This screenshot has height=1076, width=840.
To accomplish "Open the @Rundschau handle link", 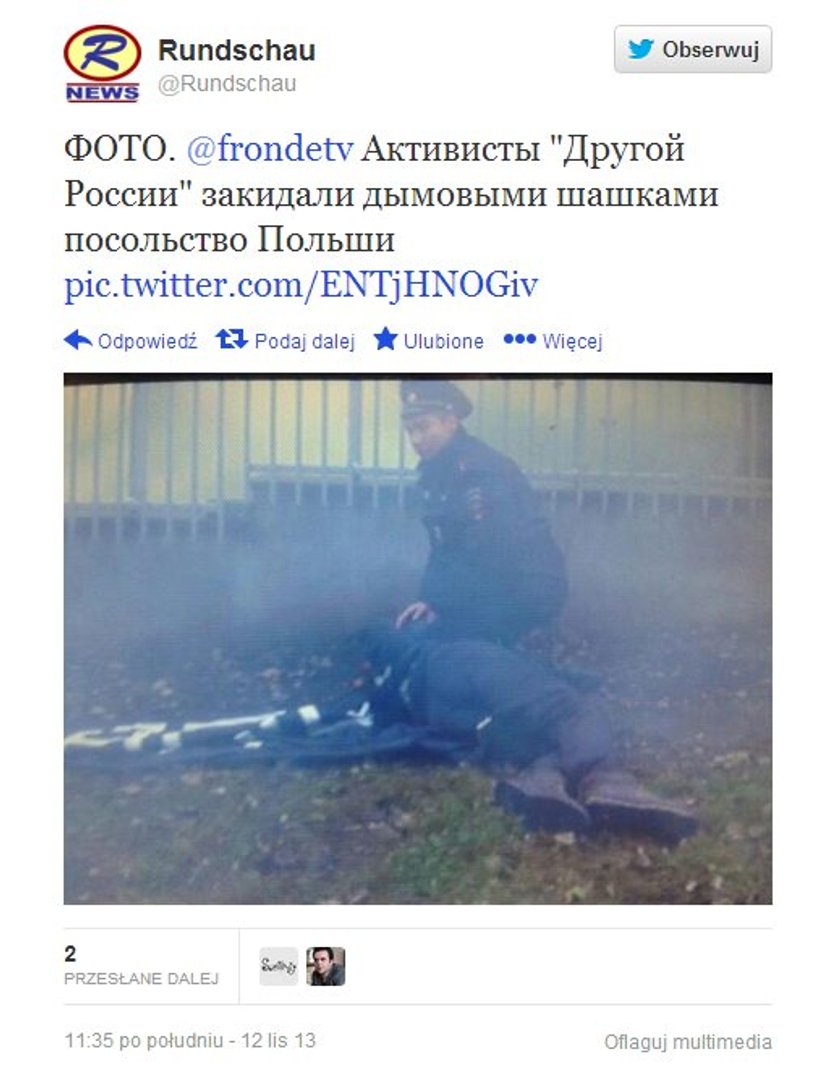I will point(227,84).
